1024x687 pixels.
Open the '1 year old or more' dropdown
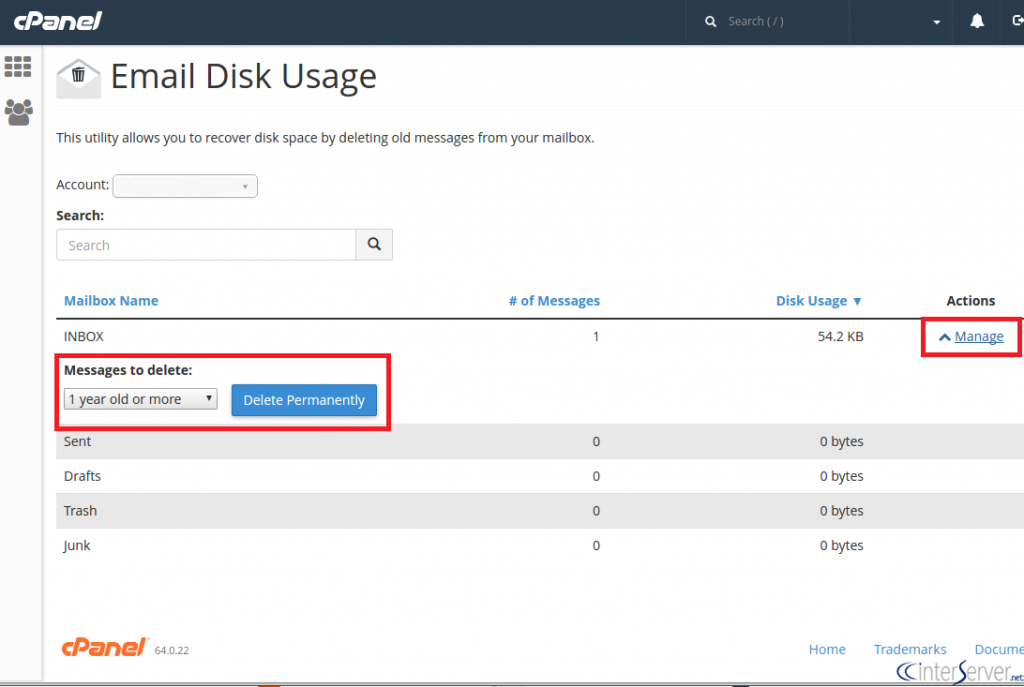pyautogui.click(x=140, y=398)
